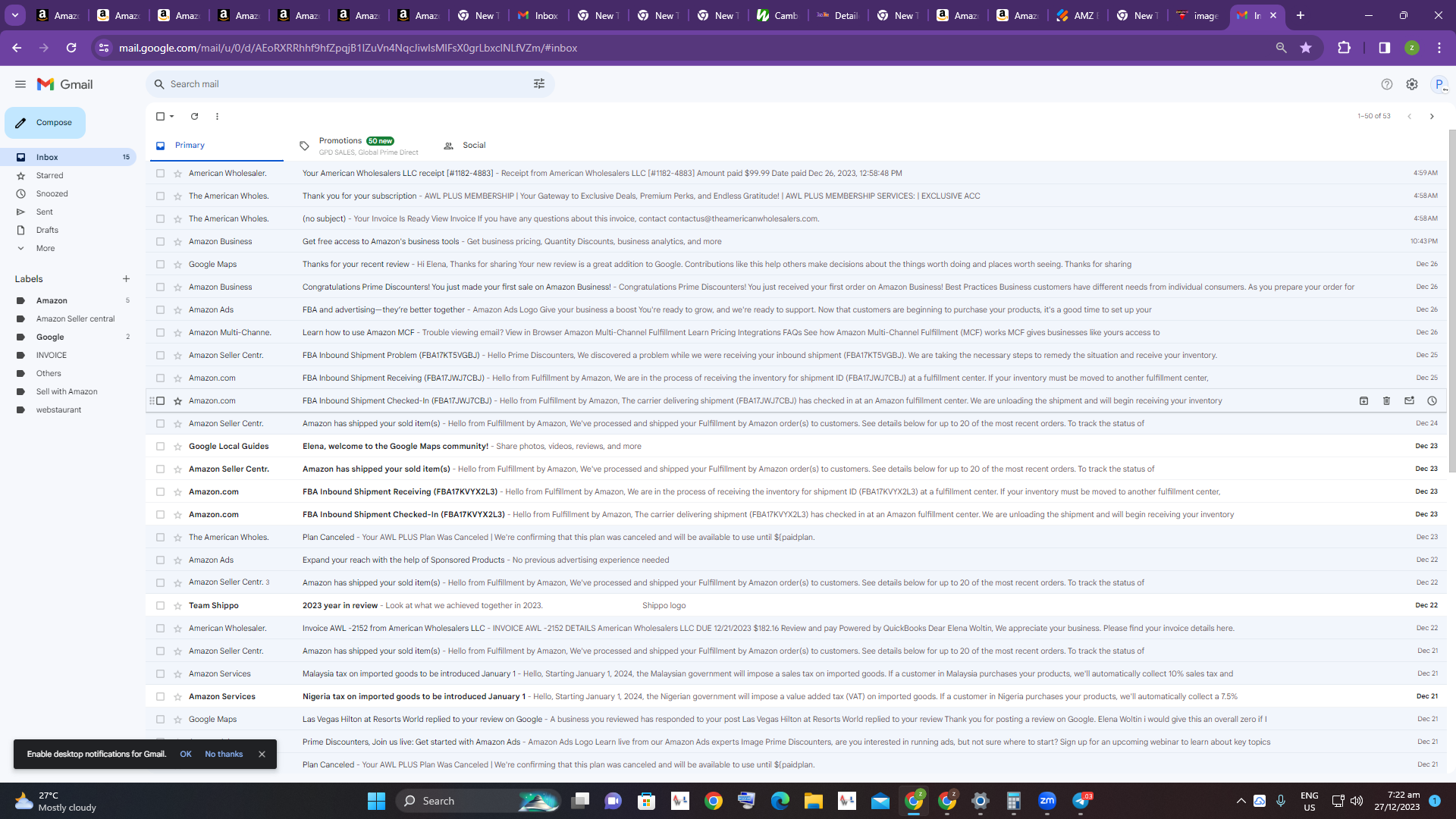Click the Compose button
This screenshot has width=1456, height=819.
tap(45, 123)
